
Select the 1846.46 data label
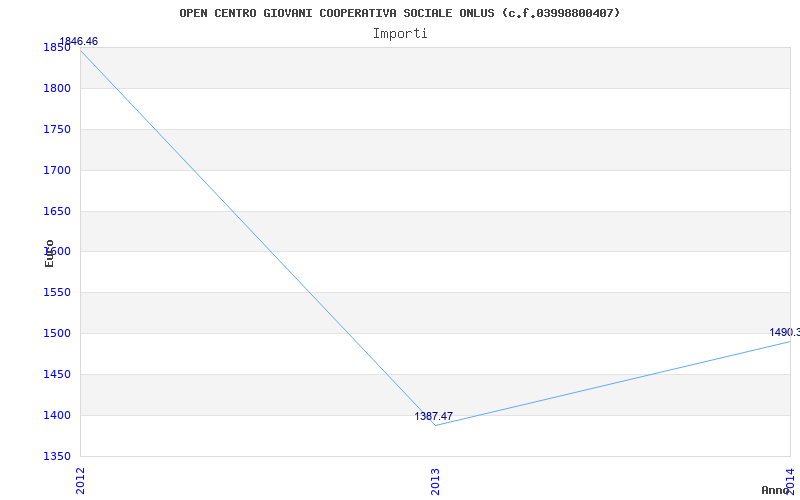coord(79,41)
